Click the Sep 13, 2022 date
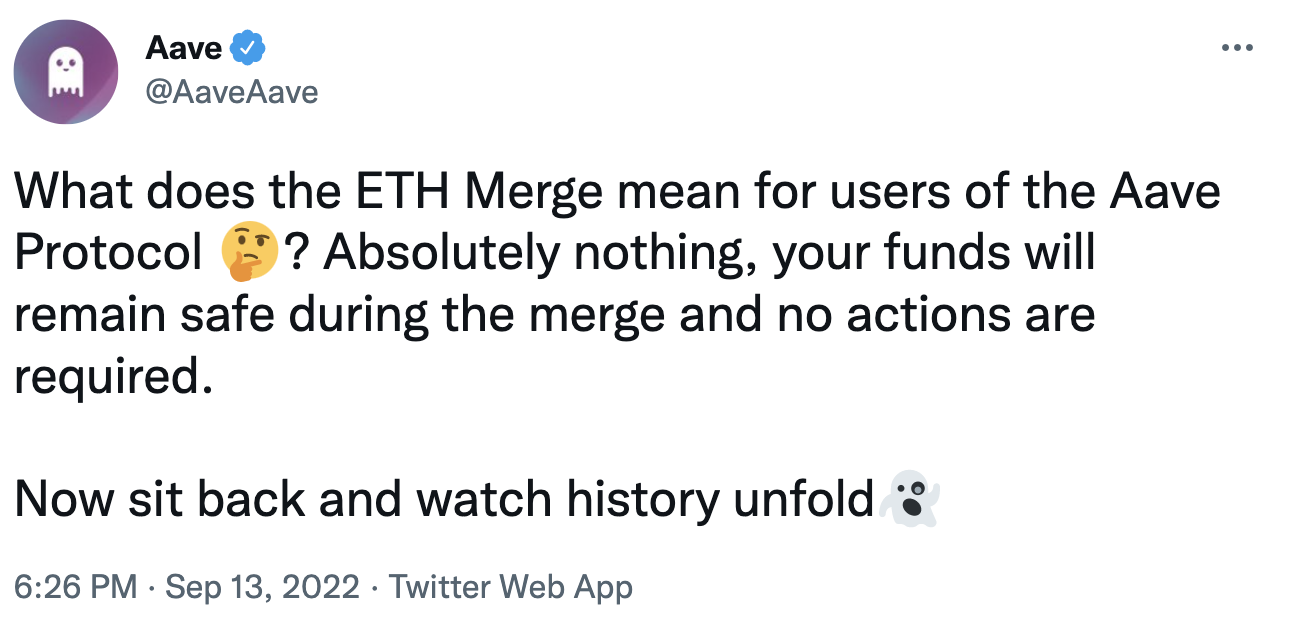 point(262,587)
